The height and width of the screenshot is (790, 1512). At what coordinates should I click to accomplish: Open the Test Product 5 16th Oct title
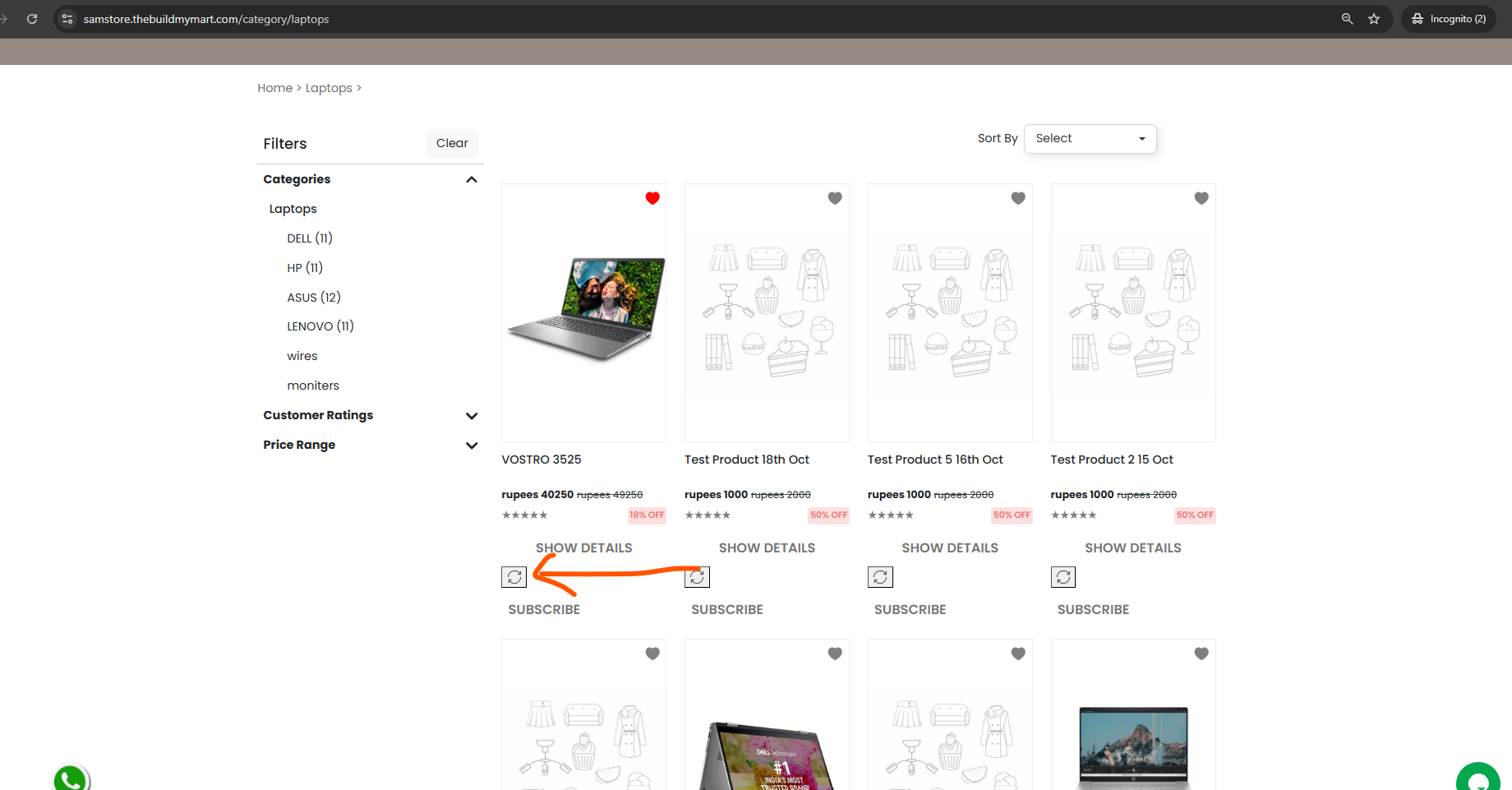coord(935,460)
